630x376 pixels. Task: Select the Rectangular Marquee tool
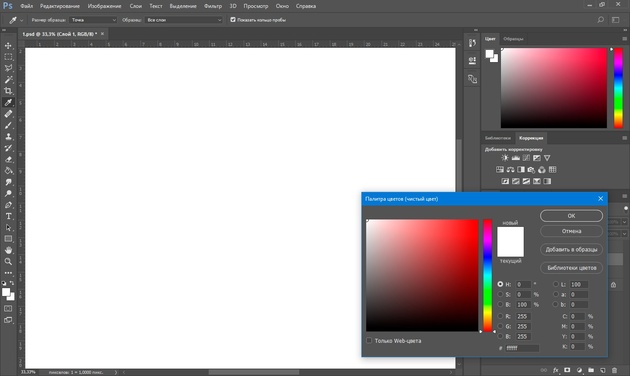click(x=8, y=57)
